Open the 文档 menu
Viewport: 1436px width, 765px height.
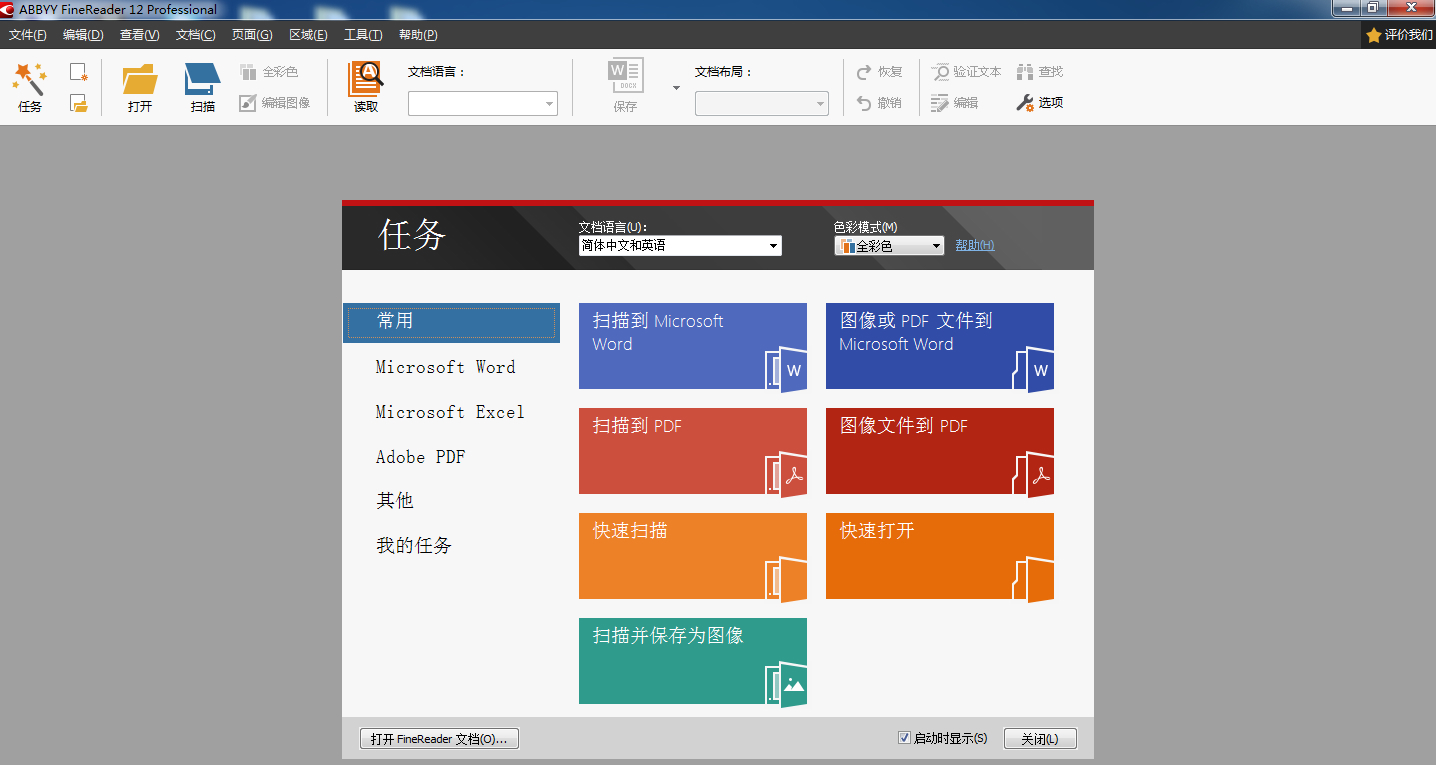pyautogui.click(x=195, y=35)
